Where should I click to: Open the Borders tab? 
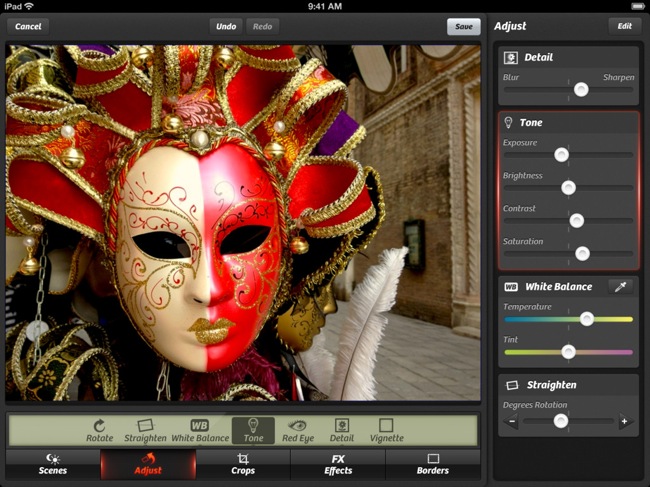click(433, 464)
